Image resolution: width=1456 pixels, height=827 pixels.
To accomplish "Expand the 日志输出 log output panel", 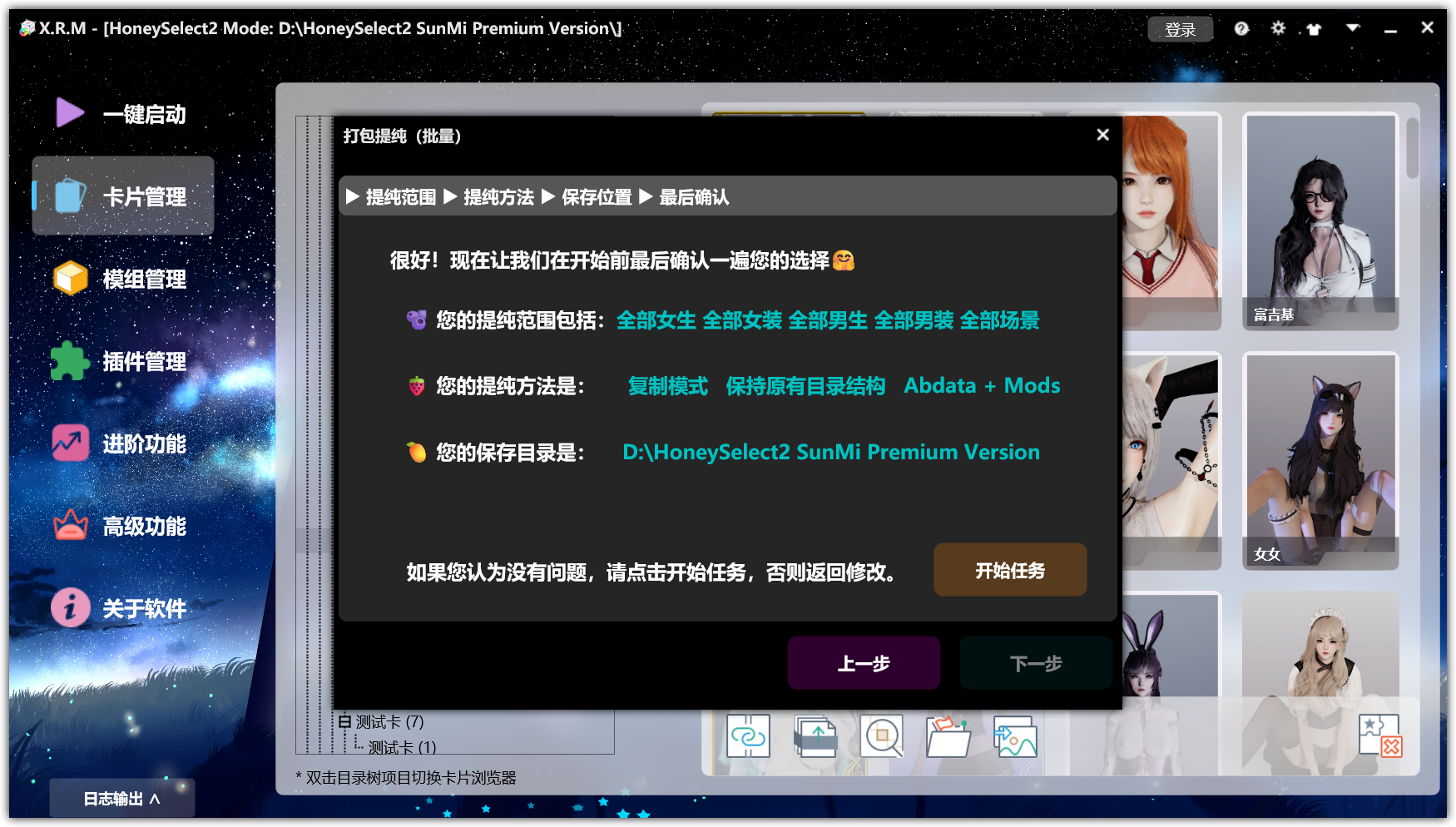I will click(x=122, y=799).
